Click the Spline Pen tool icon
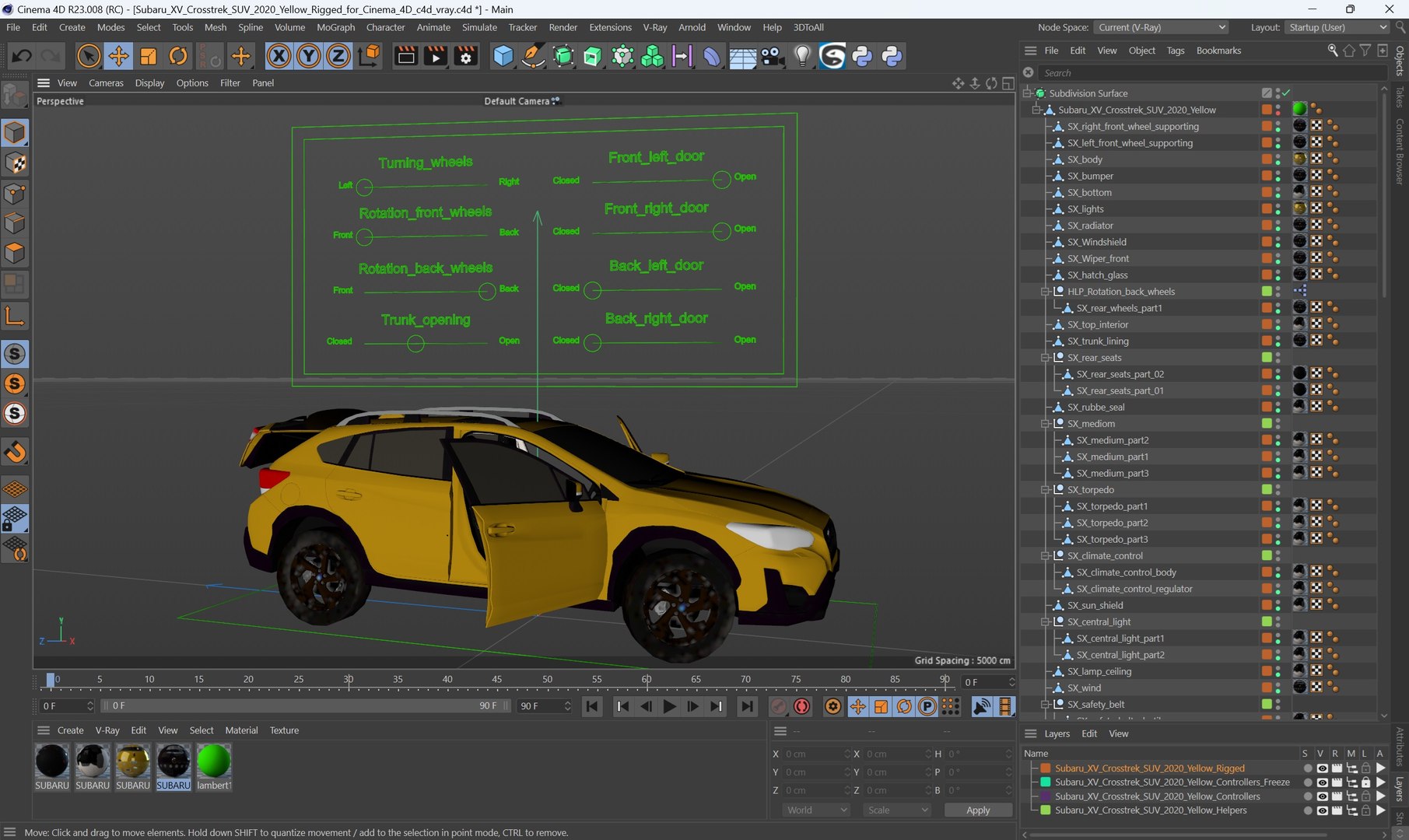The image size is (1409, 840). 533,56
